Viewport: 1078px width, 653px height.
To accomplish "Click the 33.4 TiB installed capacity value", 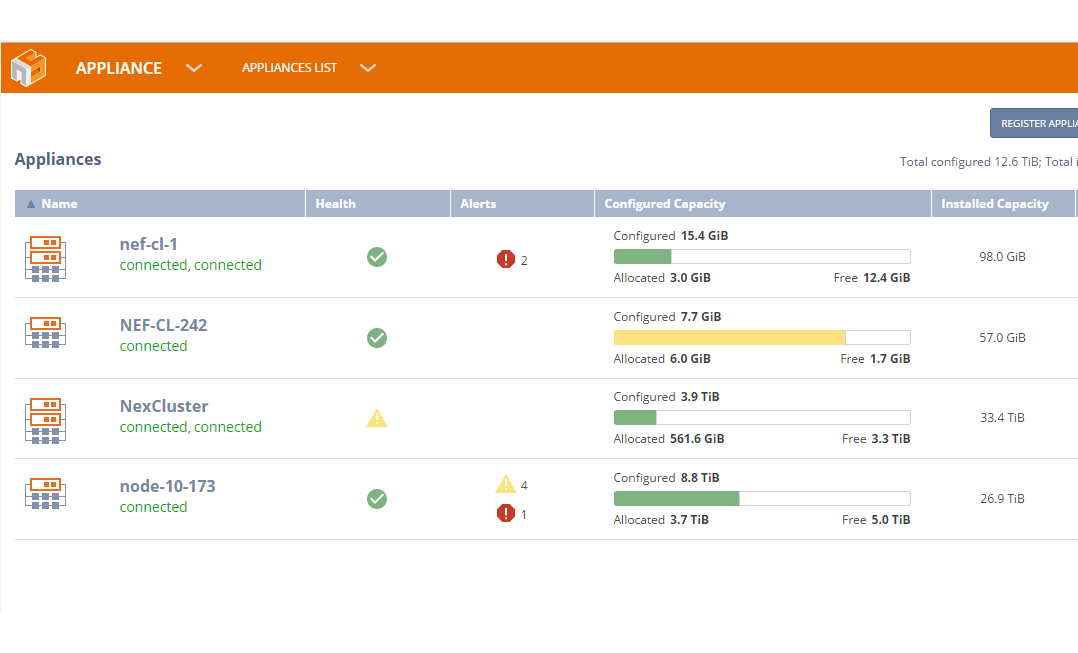I will tap(1002, 418).
